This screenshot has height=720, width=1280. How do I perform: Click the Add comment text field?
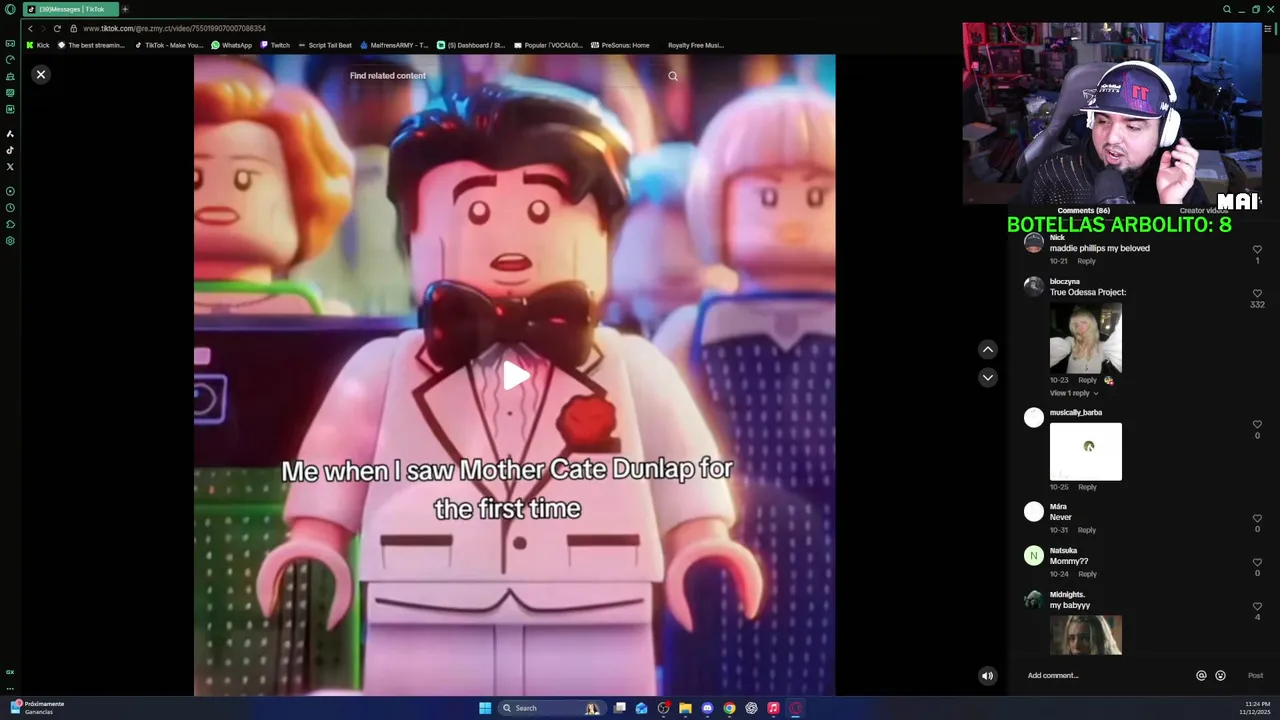(x=1105, y=676)
